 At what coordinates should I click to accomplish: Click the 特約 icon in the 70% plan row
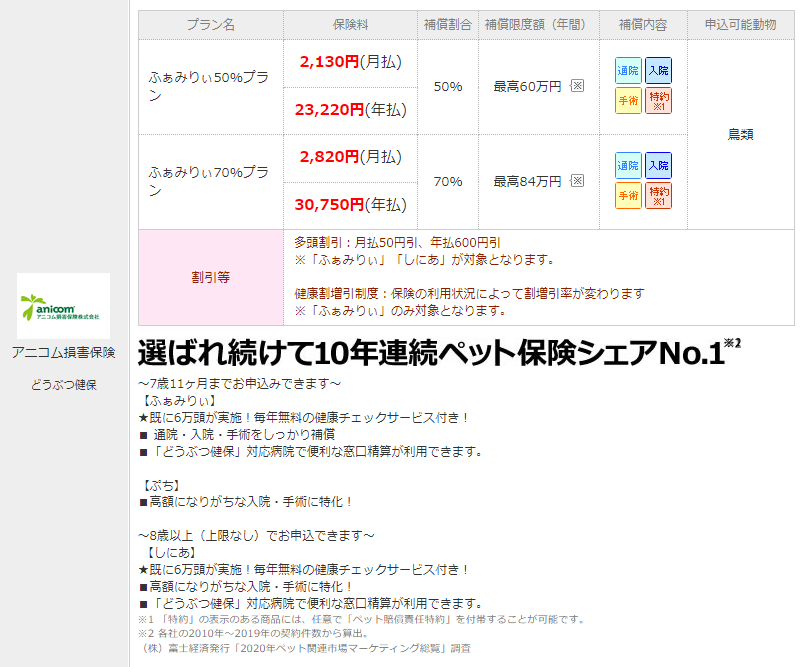click(x=658, y=195)
